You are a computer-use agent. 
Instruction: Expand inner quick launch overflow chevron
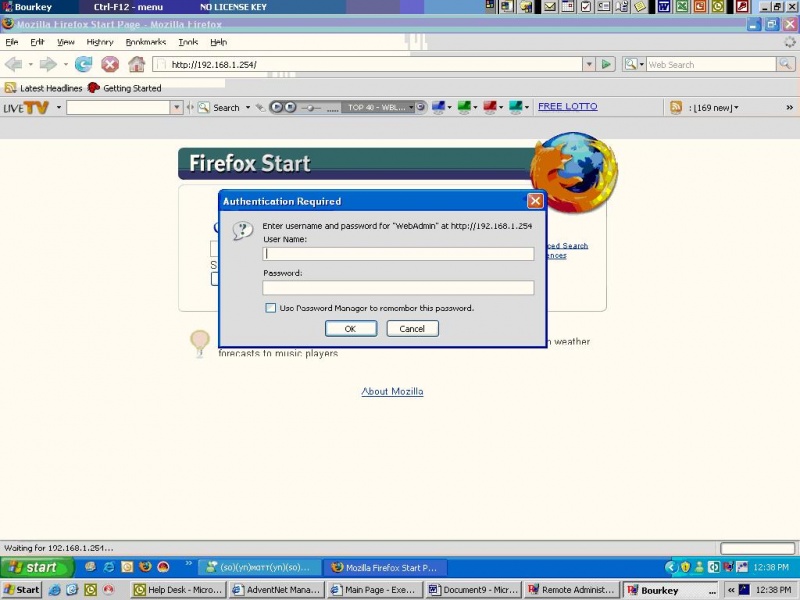pyautogui.click(x=188, y=563)
